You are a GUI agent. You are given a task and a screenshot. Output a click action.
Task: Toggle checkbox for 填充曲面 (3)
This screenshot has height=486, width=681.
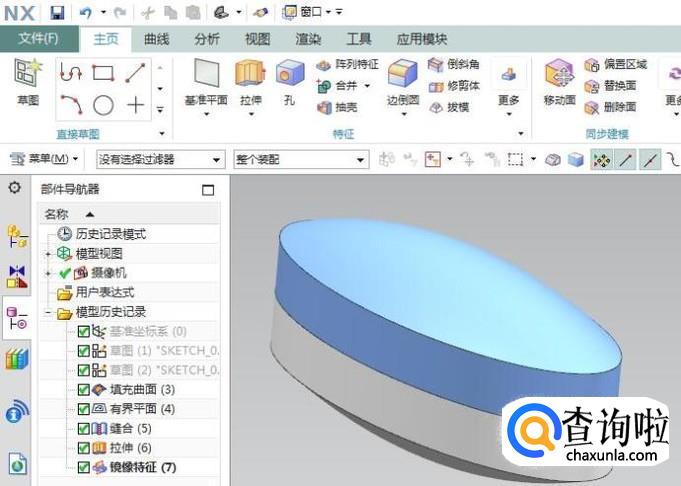(x=83, y=390)
